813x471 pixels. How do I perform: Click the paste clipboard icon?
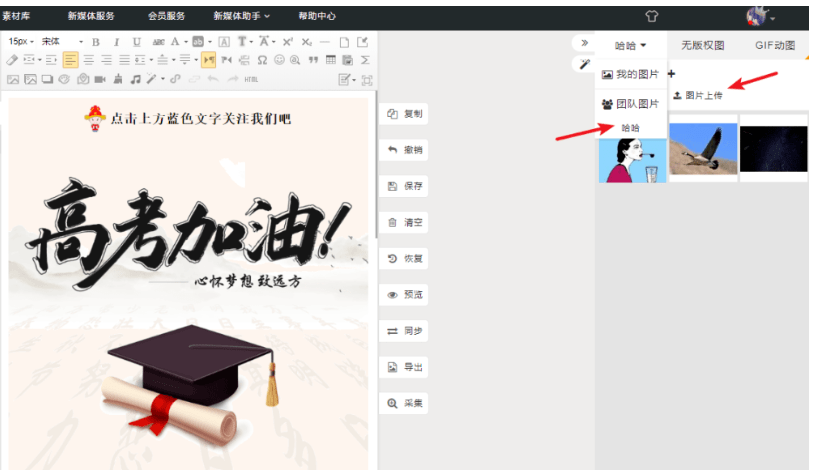point(348,60)
